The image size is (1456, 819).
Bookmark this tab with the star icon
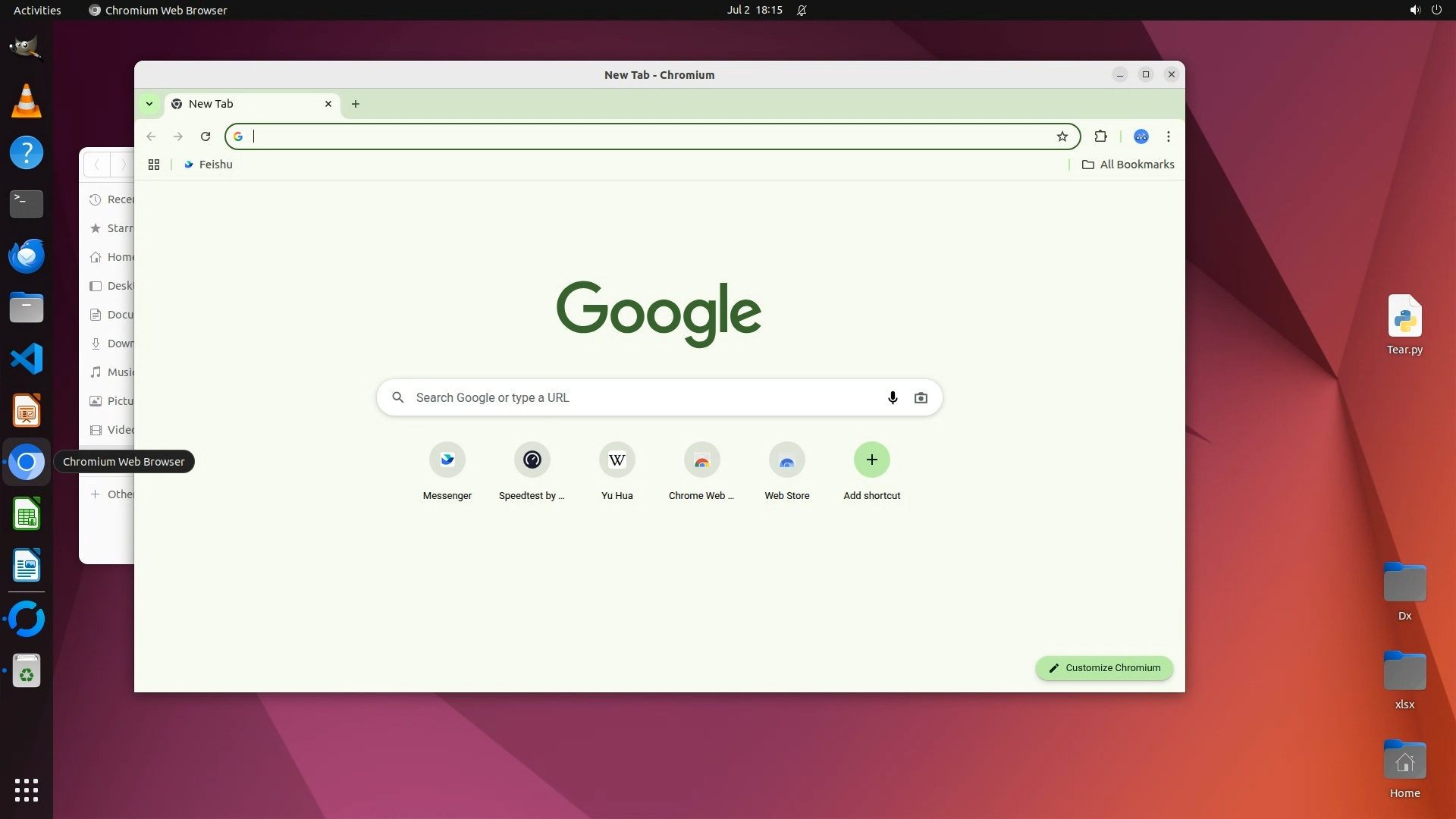point(1062,136)
